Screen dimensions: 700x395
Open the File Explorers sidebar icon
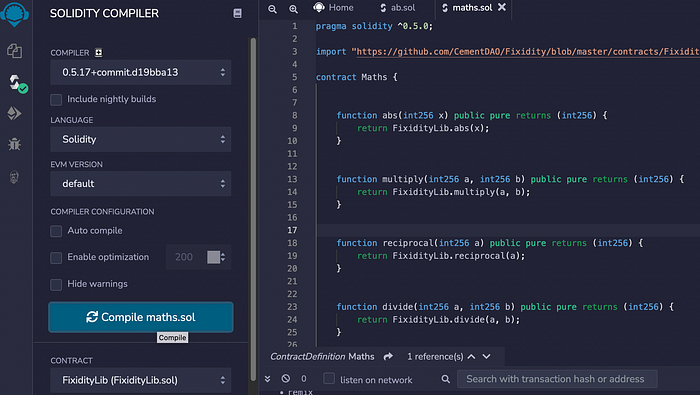pos(15,51)
